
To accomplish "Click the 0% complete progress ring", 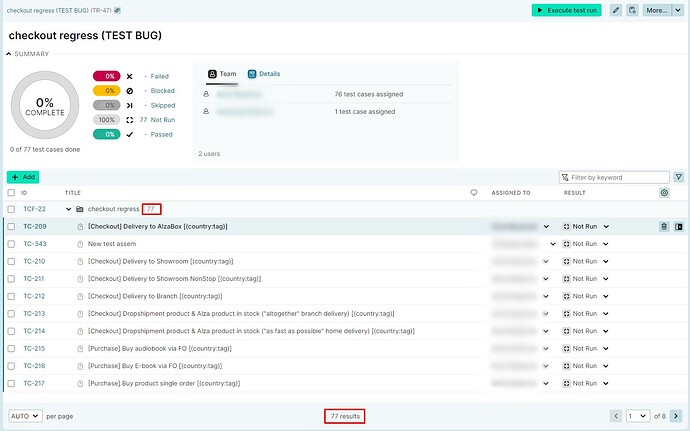I will pos(45,106).
